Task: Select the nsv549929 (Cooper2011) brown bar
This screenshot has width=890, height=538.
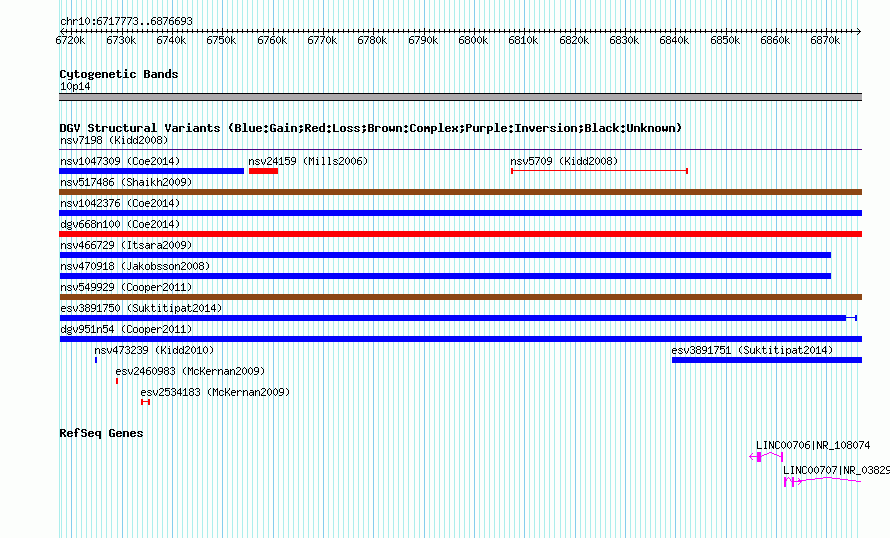Action: coord(460,297)
